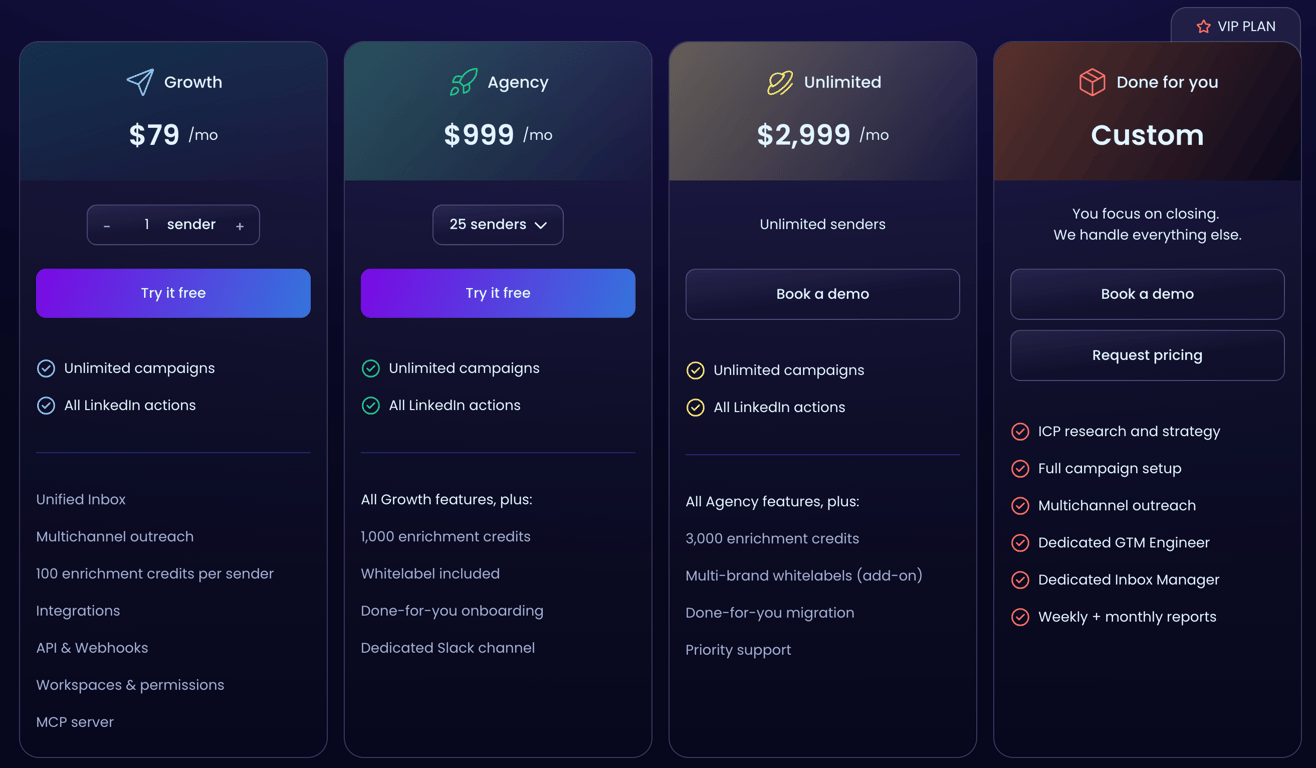
Task: Click the planet Unlimited plan icon
Action: point(780,82)
